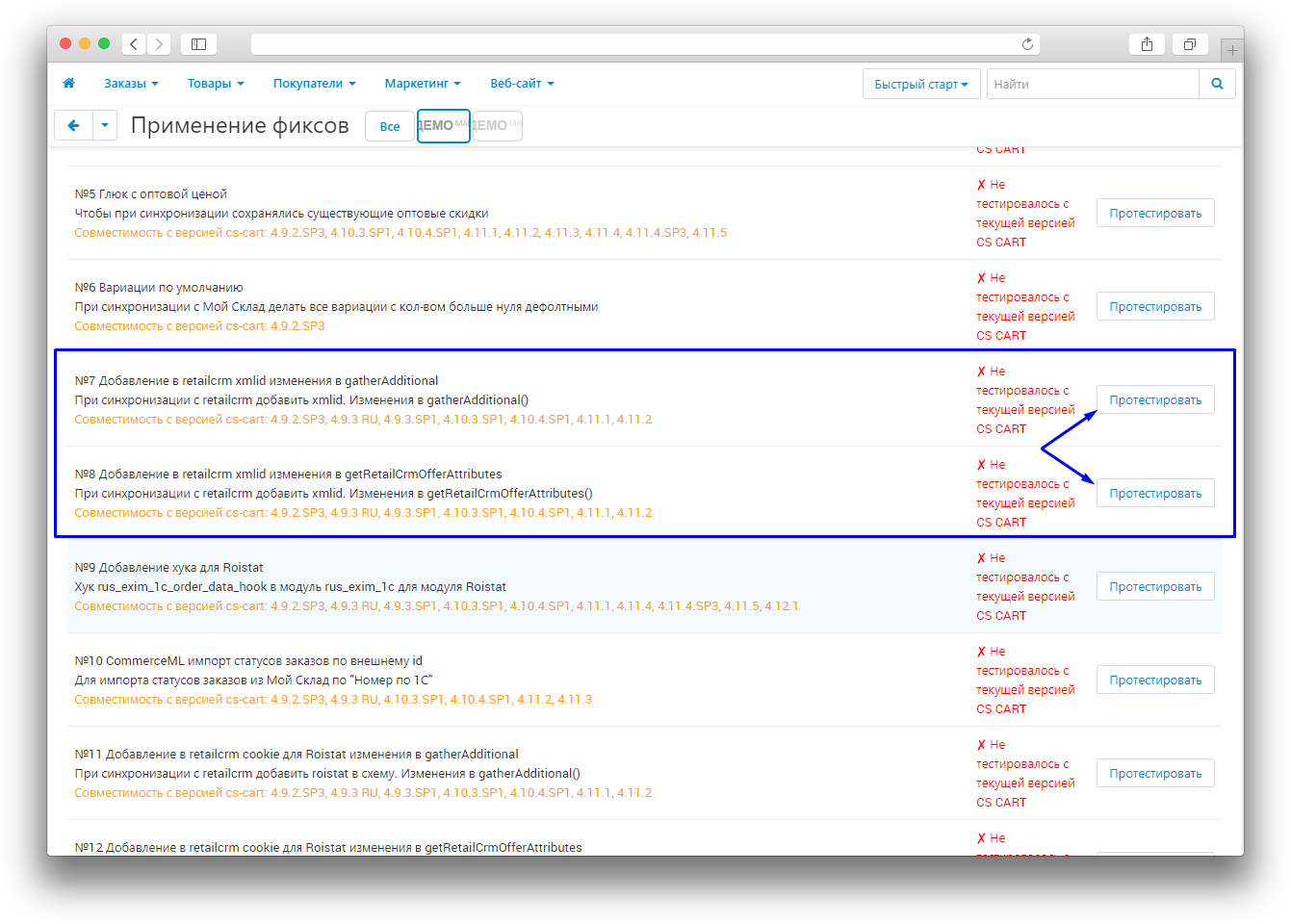Screen dimensions: 1291x924
Task: Click Протестировать for fix №5
Action: (x=1155, y=214)
